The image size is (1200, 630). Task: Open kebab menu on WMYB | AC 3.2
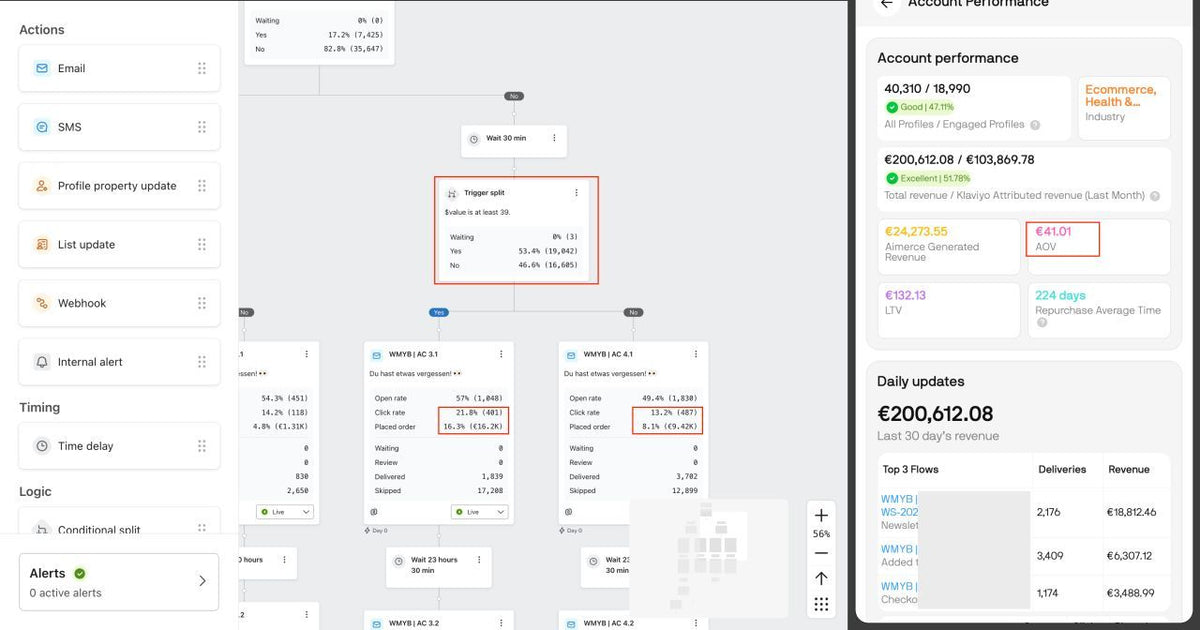500,623
